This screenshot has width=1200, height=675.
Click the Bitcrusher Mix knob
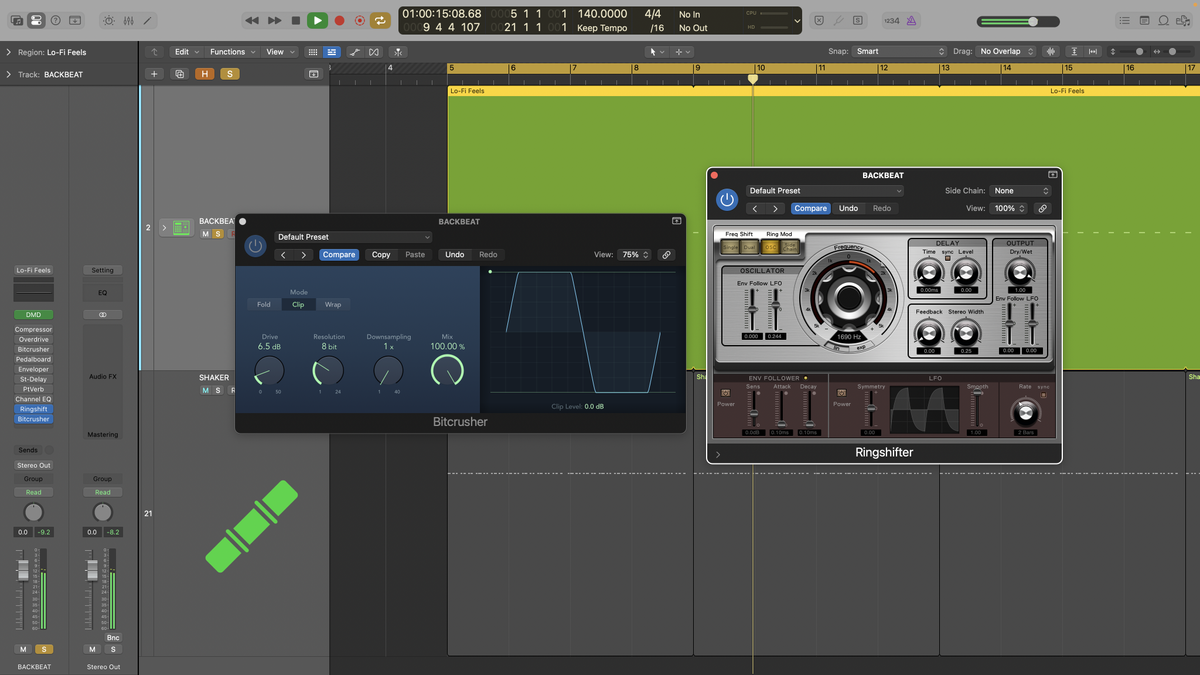pos(447,372)
